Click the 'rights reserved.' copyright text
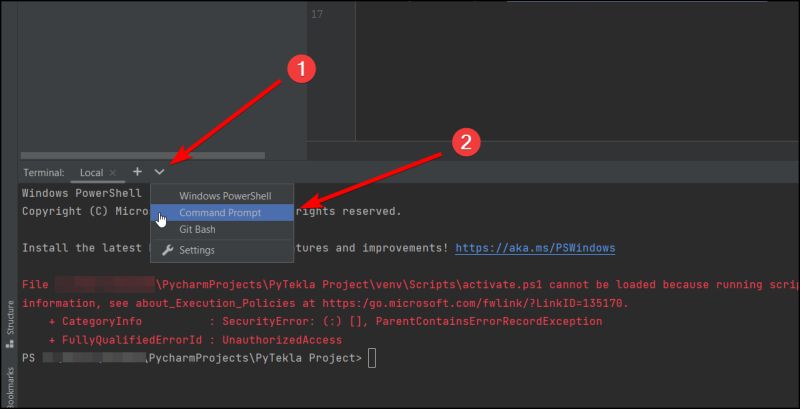Viewport: 800px width, 409px height. (348, 211)
